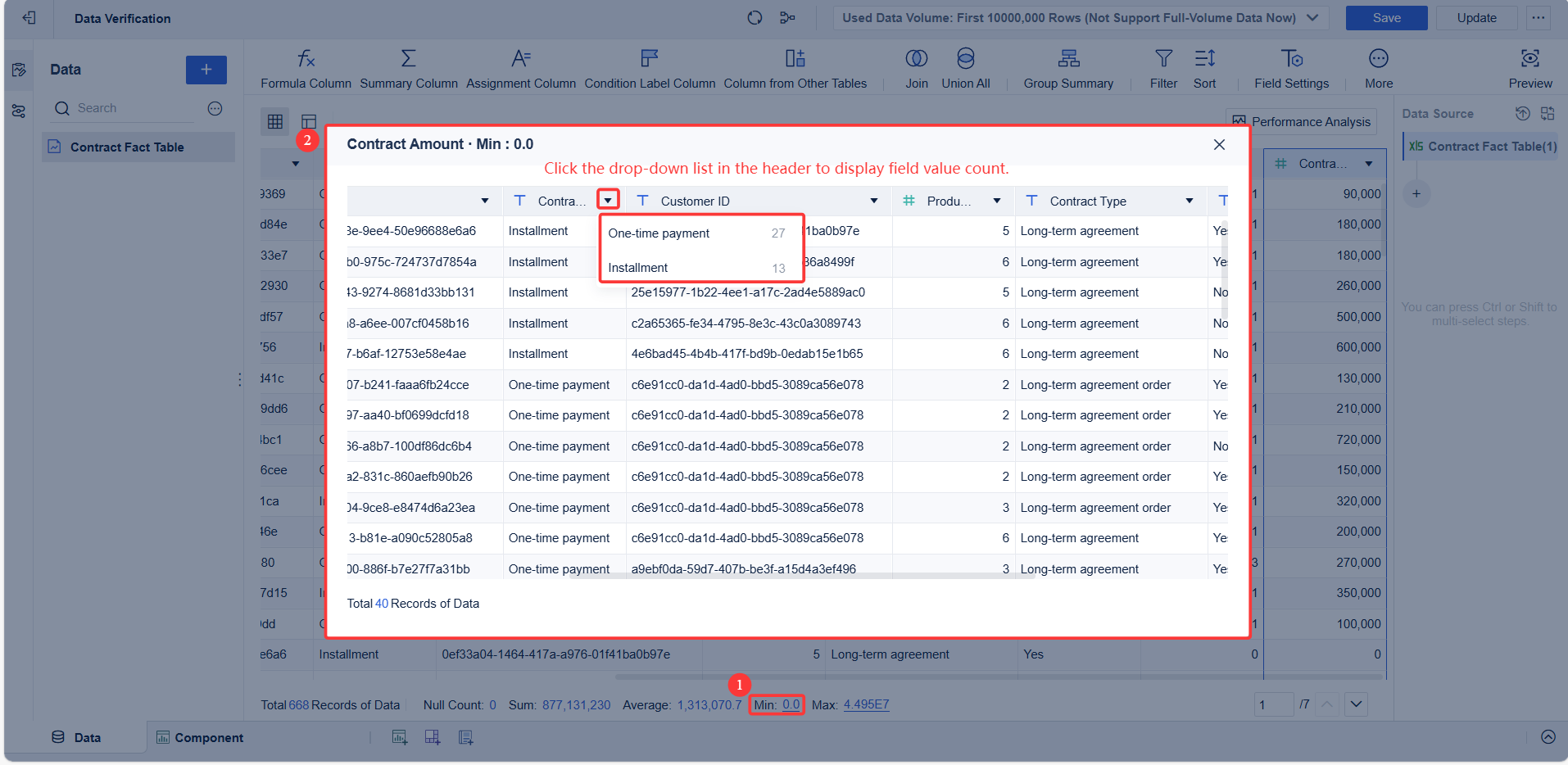Switch to the Component tab
Image resolution: width=1568 pixels, height=765 pixels.
coord(200,737)
